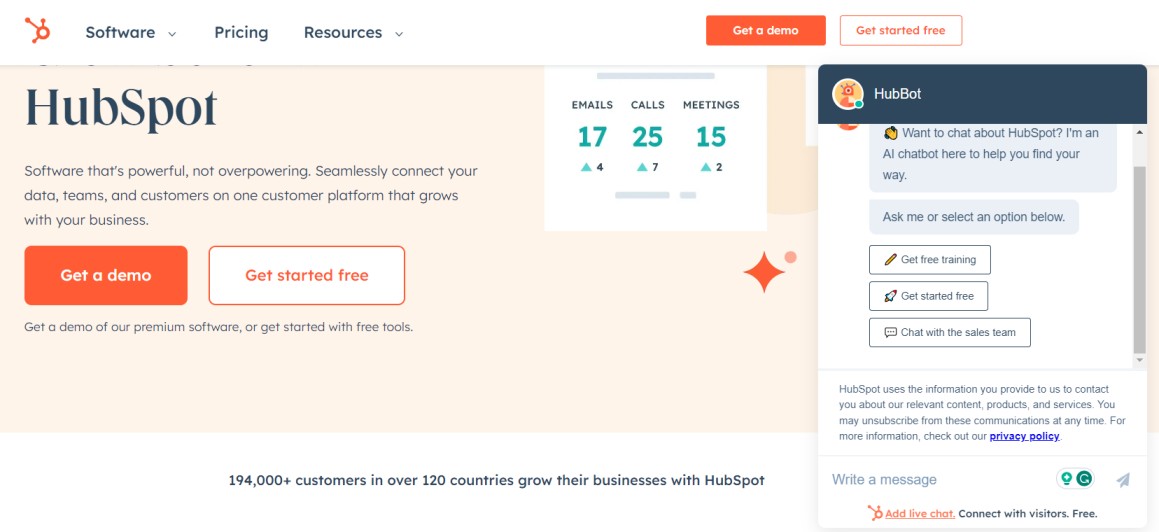Screen dimensions: 1159x532
Task: Click the header Get a demo button
Action: click(765, 30)
